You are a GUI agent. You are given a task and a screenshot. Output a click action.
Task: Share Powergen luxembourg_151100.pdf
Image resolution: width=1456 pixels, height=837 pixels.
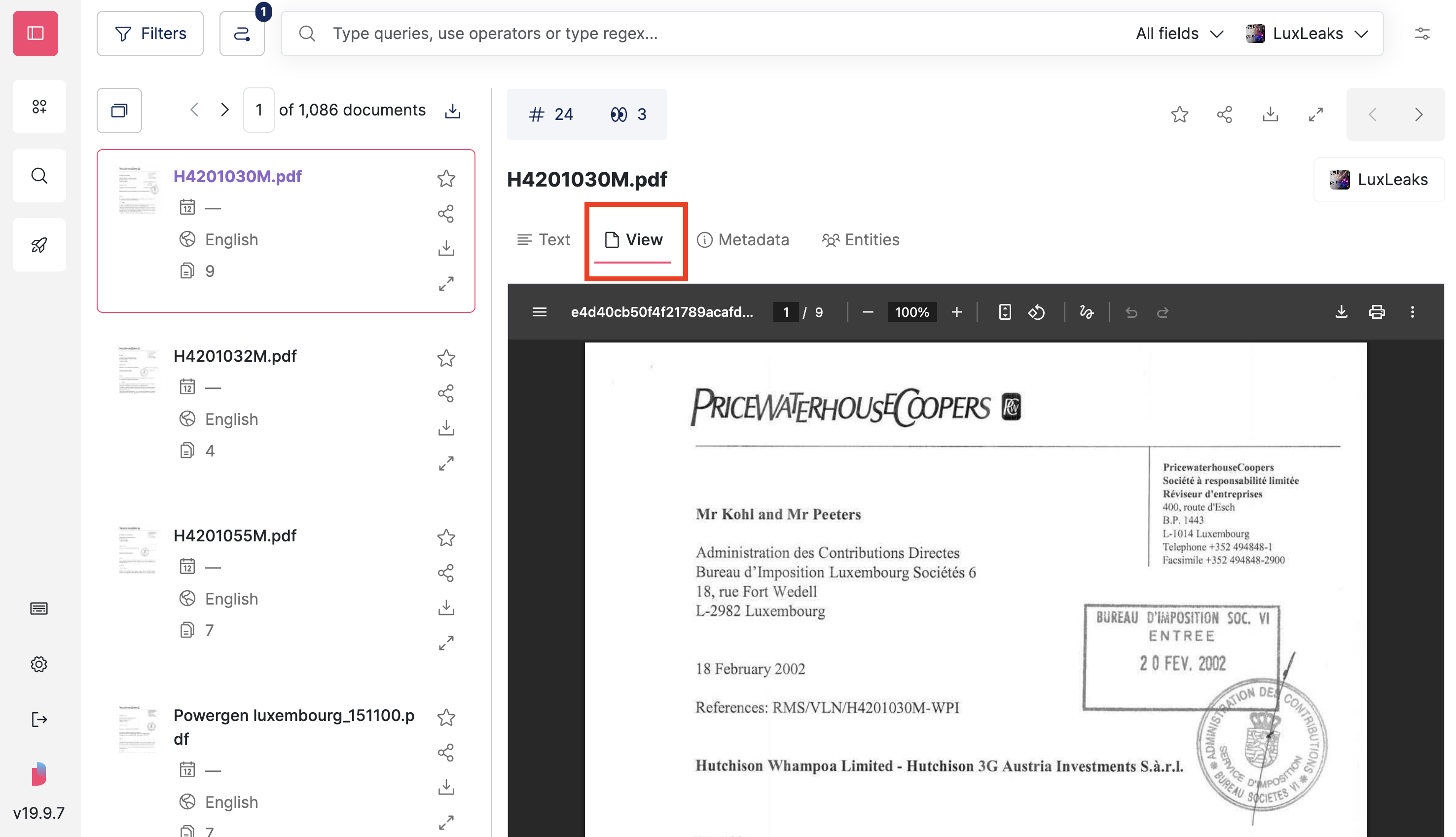point(446,753)
